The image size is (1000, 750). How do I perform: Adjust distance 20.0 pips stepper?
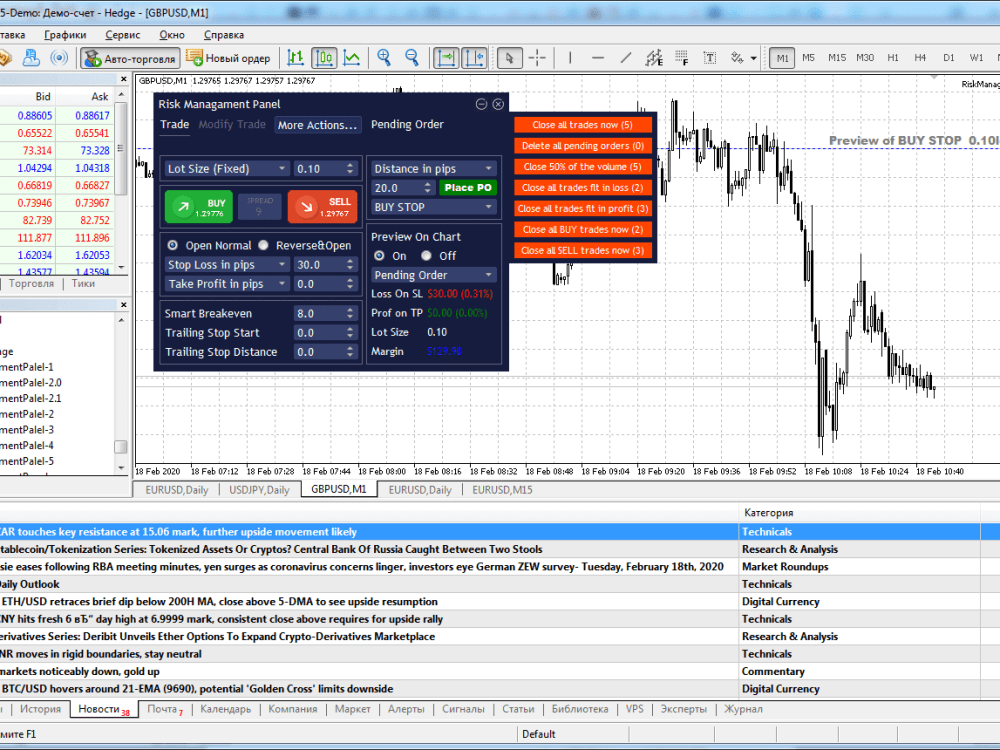click(x=427, y=188)
